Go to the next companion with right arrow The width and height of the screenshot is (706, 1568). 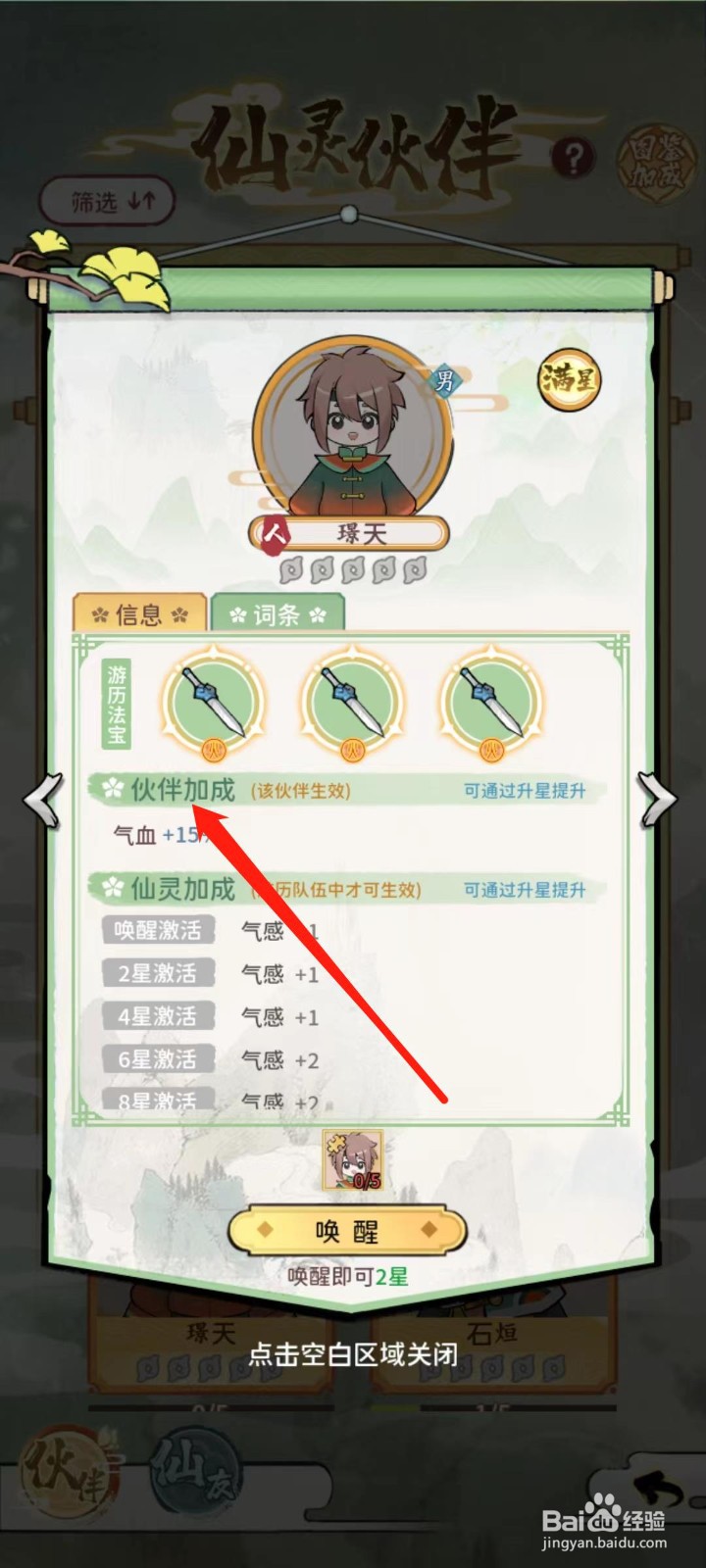click(x=657, y=800)
